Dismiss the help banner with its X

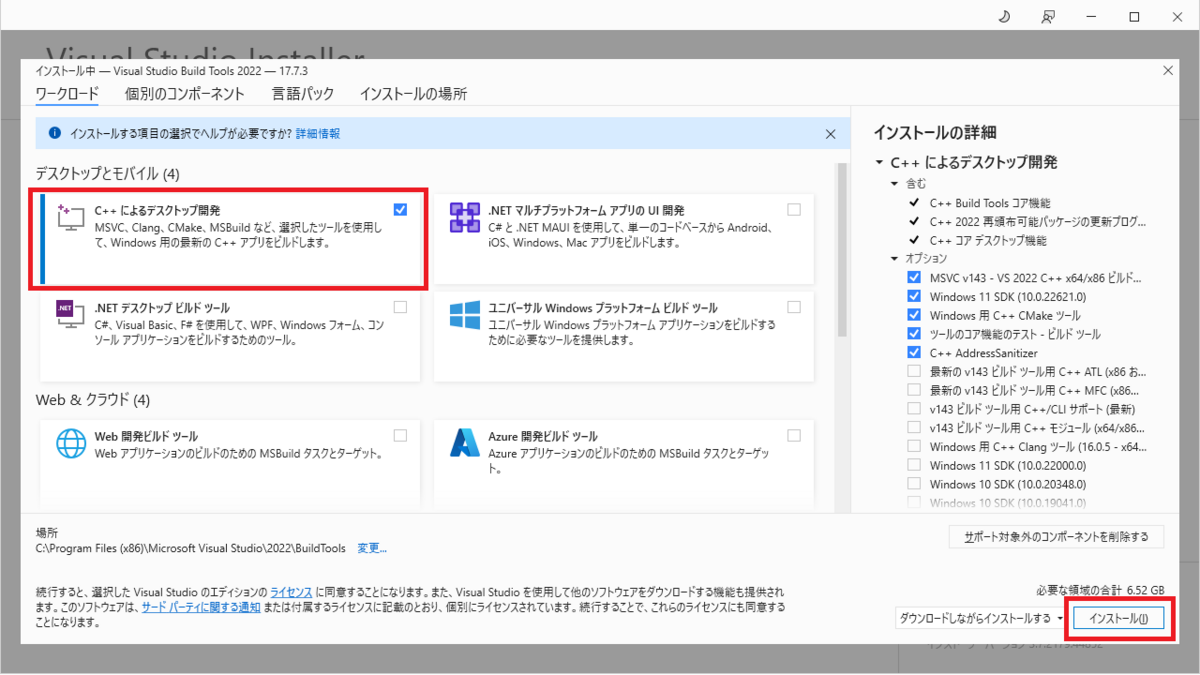click(830, 133)
